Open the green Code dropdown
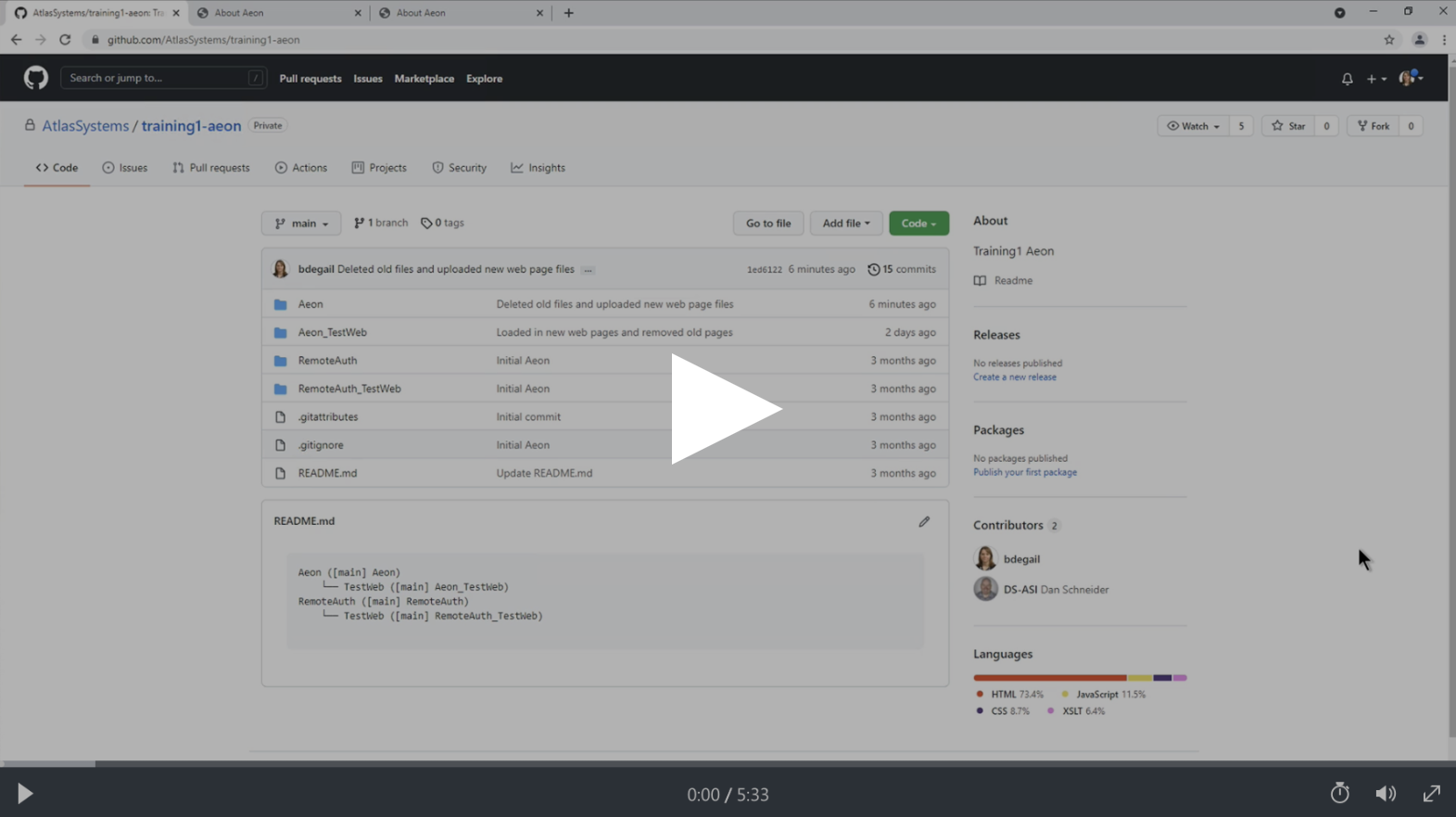Image resolution: width=1456 pixels, height=817 pixels. coord(918,223)
